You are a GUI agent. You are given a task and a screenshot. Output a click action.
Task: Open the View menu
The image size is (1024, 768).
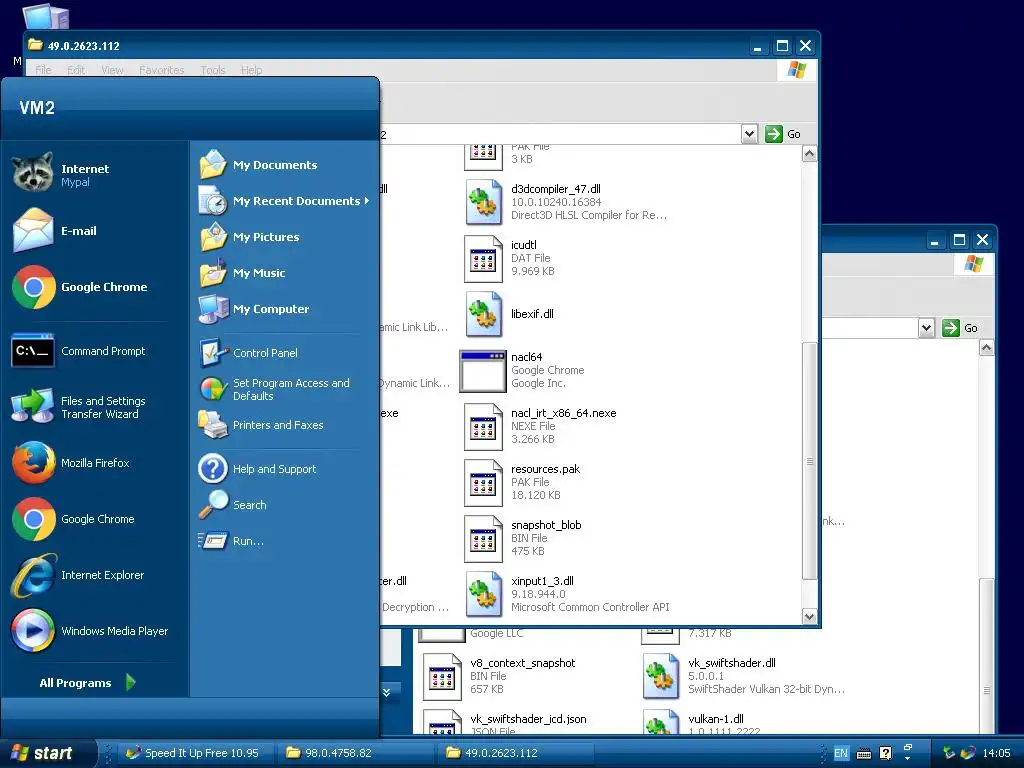click(112, 70)
